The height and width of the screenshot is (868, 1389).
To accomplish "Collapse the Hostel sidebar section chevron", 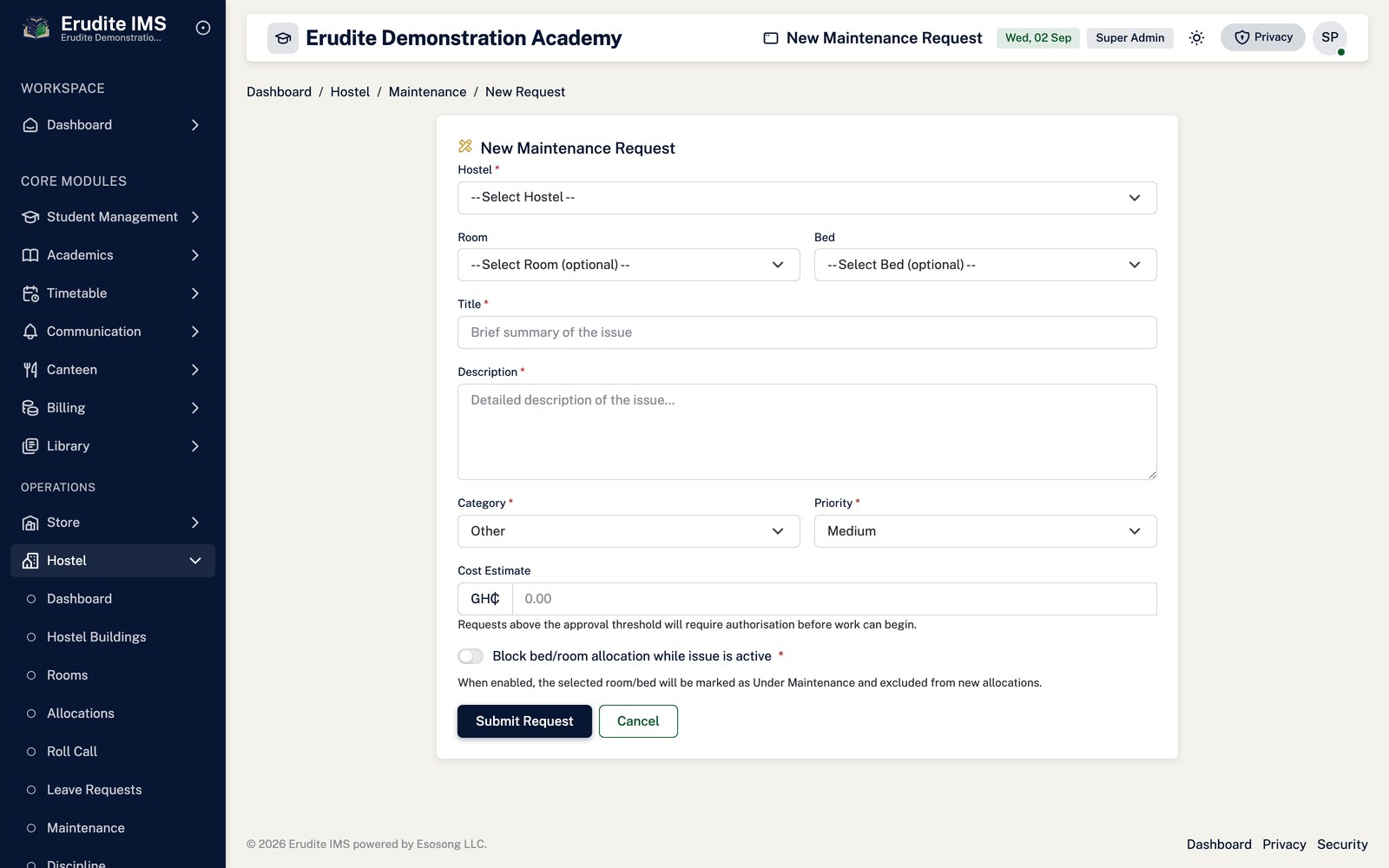I will pyautogui.click(x=195, y=561).
